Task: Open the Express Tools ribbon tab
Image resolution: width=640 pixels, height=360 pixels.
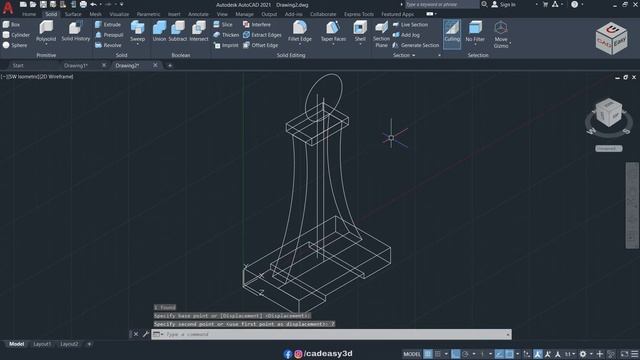Action: (359, 14)
